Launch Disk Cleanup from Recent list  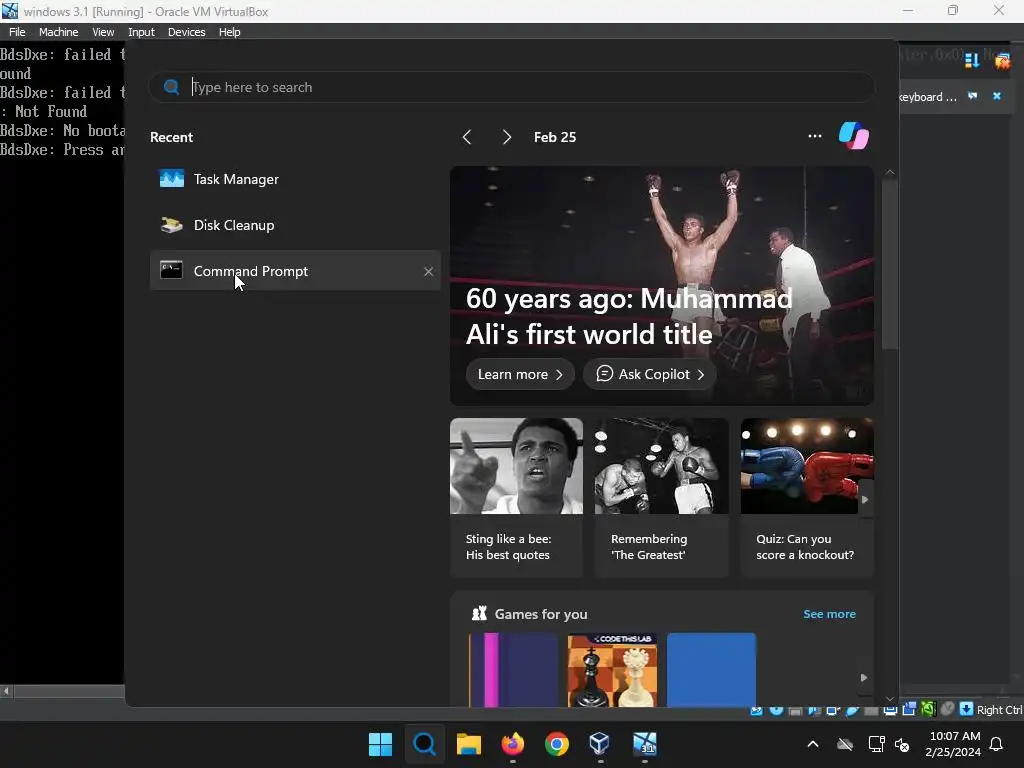click(x=295, y=225)
